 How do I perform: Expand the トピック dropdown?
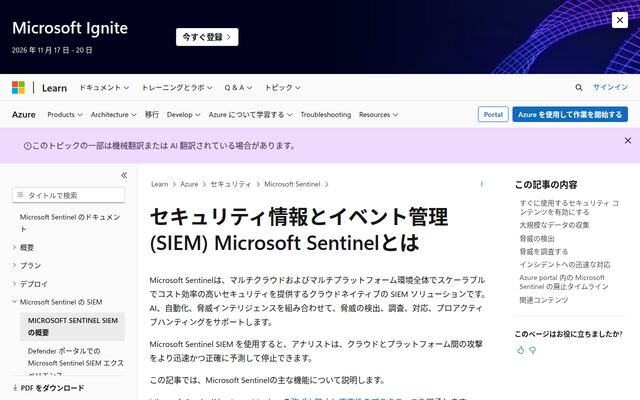pos(282,87)
